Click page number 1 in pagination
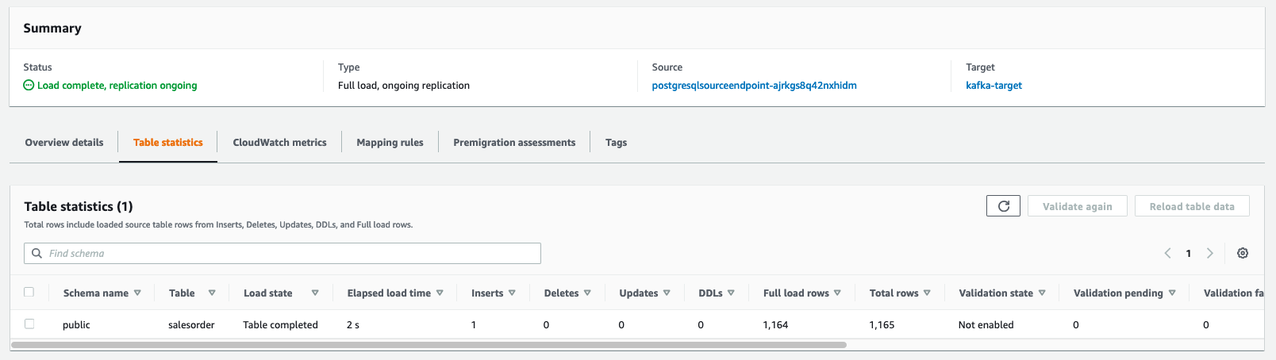Image resolution: width=1276 pixels, height=360 pixels. (x=1188, y=253)
